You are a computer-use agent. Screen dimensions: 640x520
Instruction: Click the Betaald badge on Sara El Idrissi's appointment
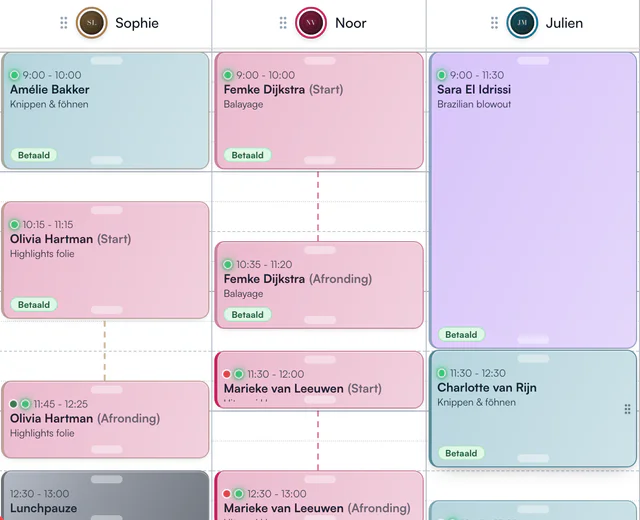461,335
